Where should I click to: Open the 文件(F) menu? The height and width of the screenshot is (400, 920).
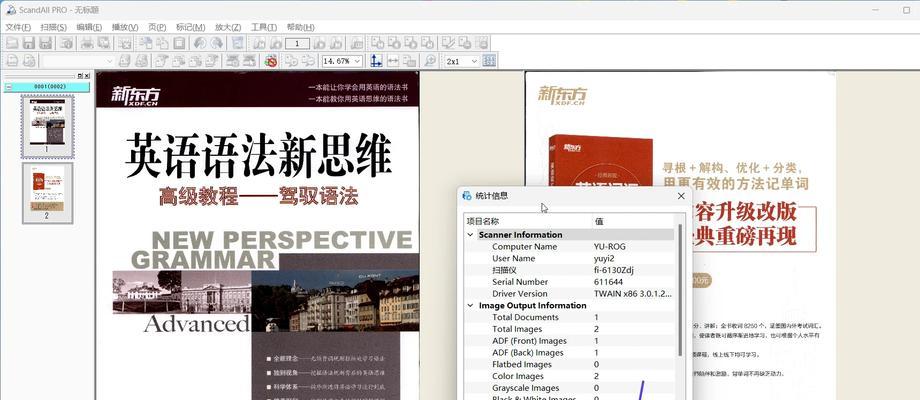18,27
